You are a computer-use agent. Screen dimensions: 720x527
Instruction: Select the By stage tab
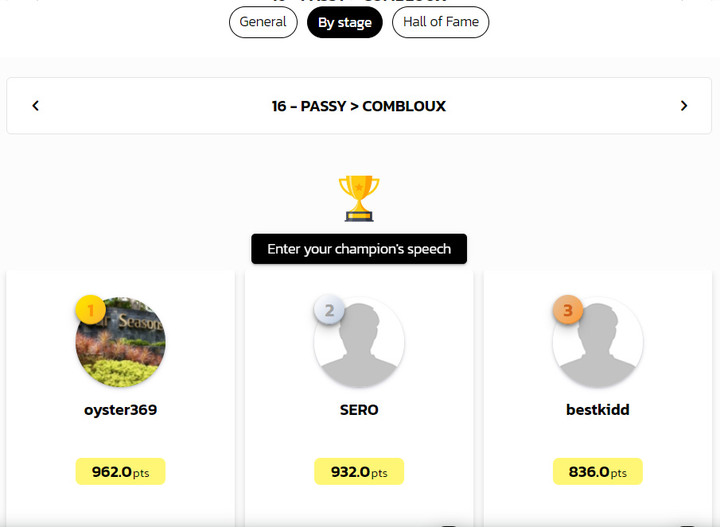click(345, 22)
